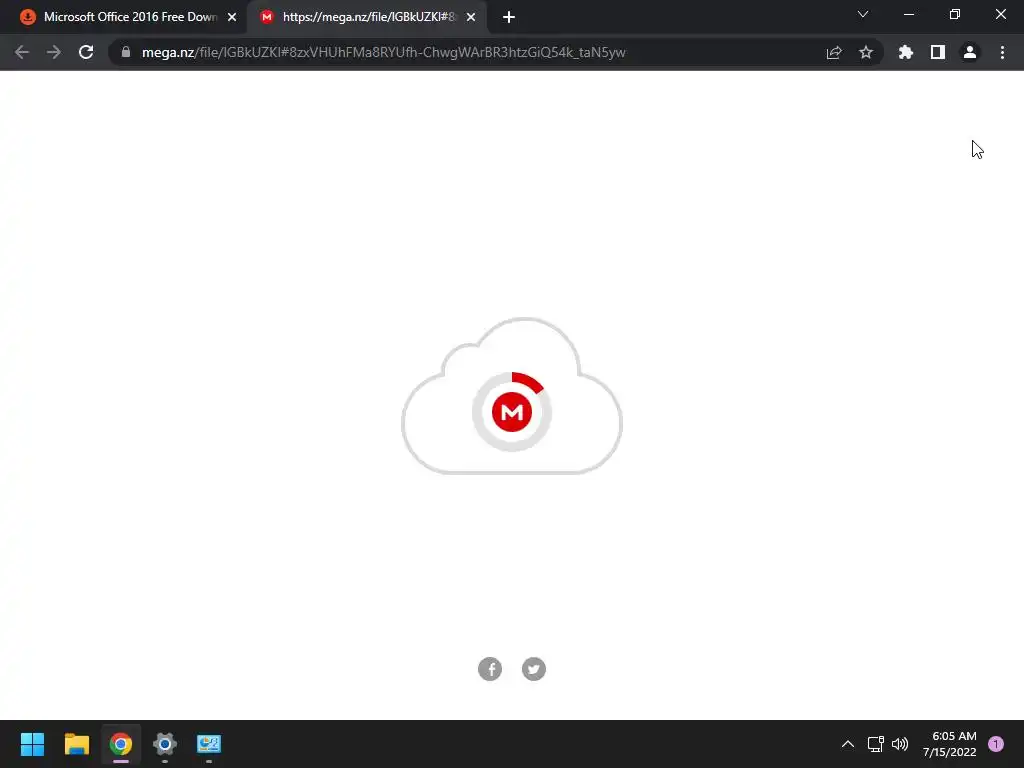
Task: Minimize the Chrome window
Action: pyautogui.click(x=908, y=14)
